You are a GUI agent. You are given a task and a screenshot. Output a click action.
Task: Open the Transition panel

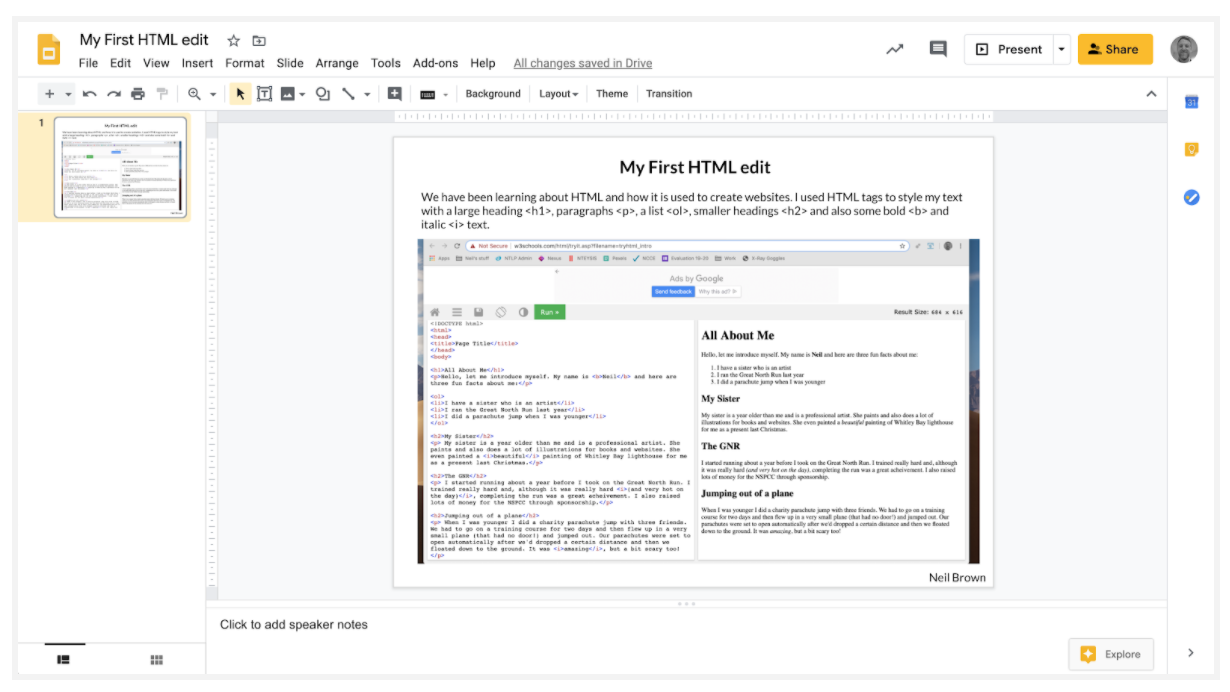tap(669, 94)
